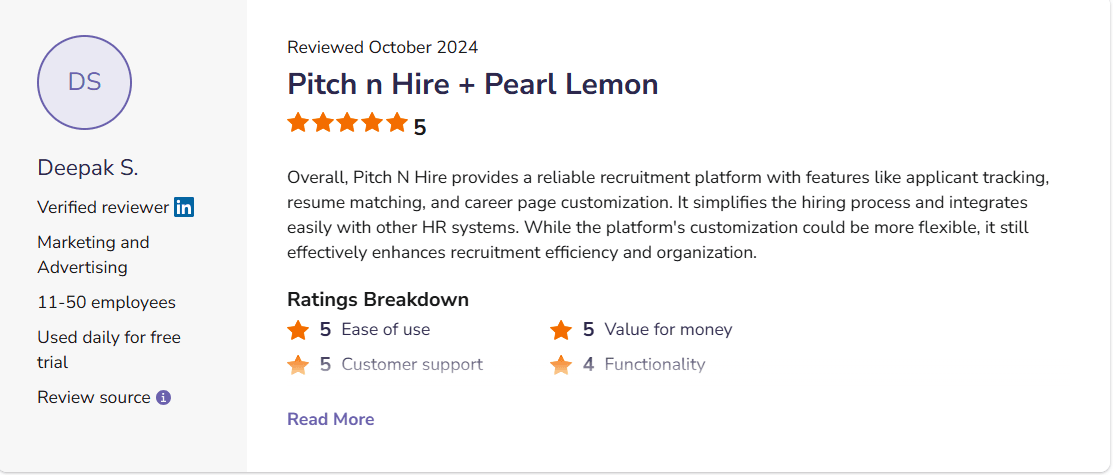The width and height of the screenshot is (1113, 475).
Task: Click the Marketing and Advertising industry text
Action: tap(93, 255)
